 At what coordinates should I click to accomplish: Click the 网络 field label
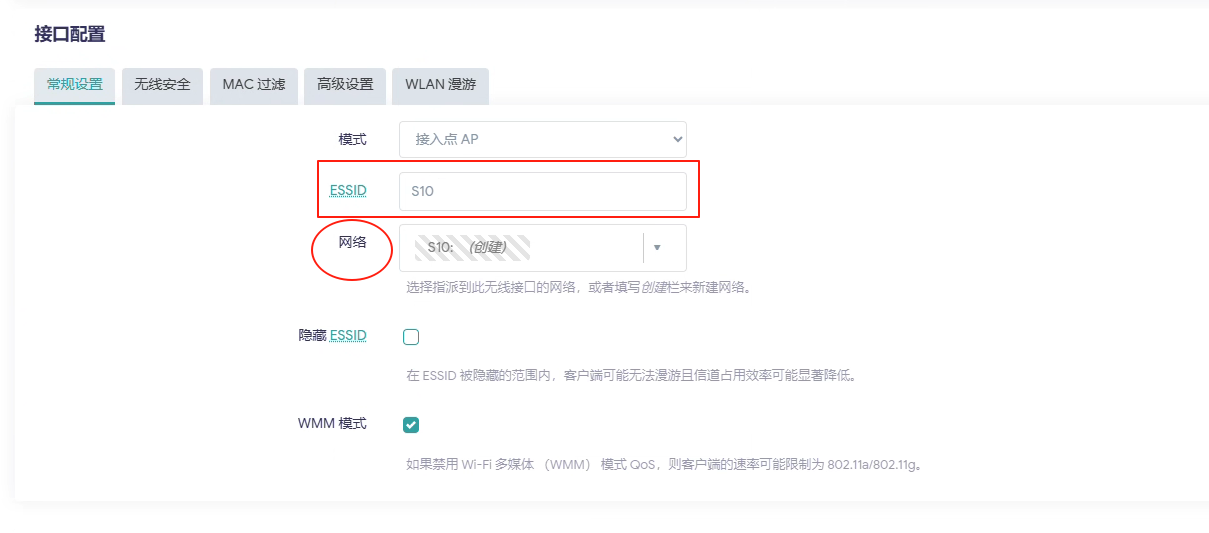coord(352,242)
